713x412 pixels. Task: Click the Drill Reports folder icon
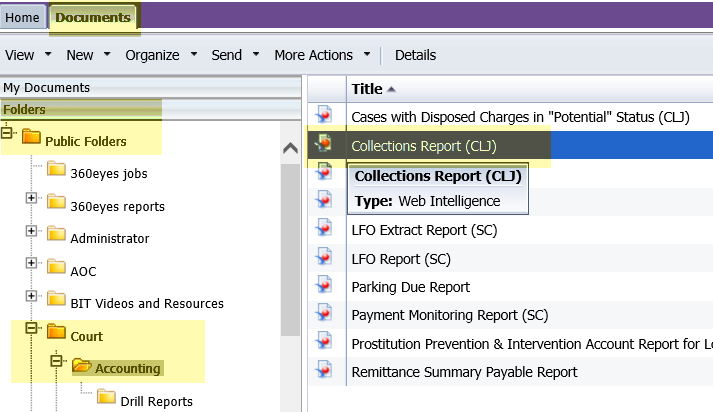click(106, 397)
